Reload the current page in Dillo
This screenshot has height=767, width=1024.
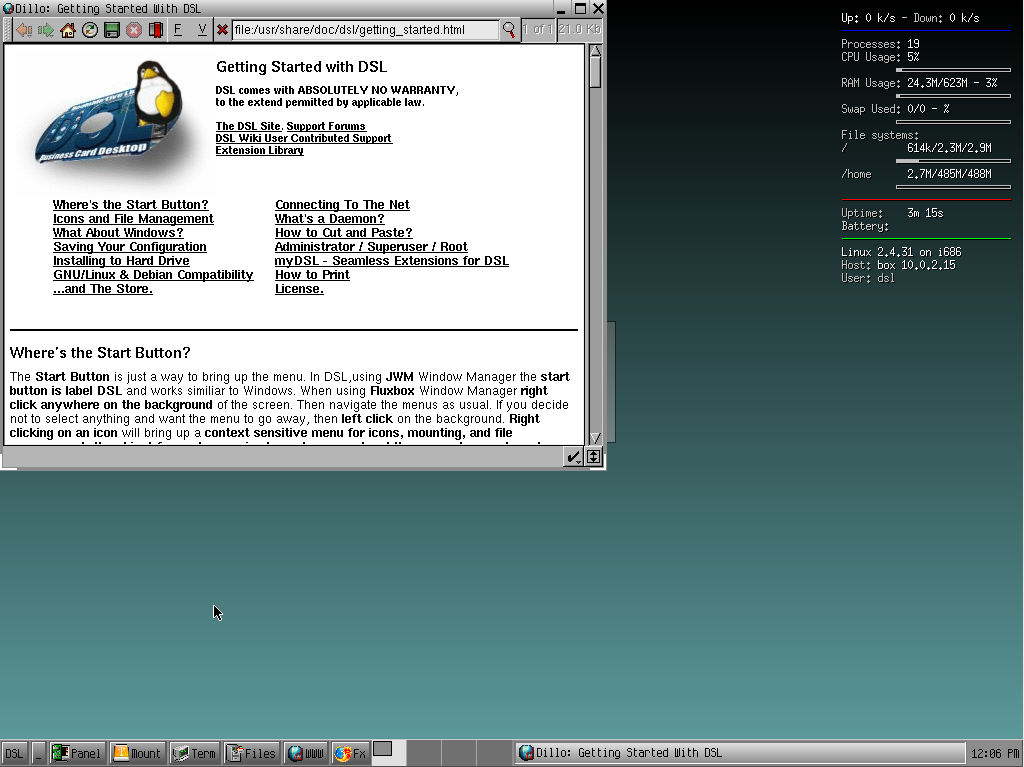point(89,30)
